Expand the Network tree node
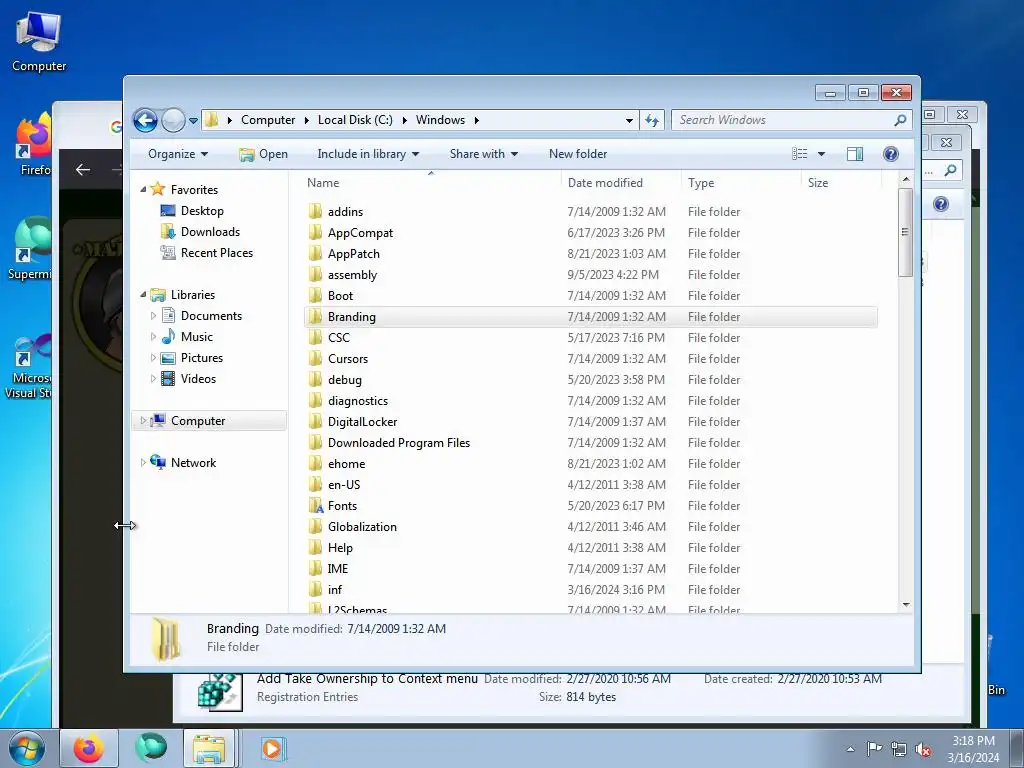1024x768 pixels. tap(143, 463)
